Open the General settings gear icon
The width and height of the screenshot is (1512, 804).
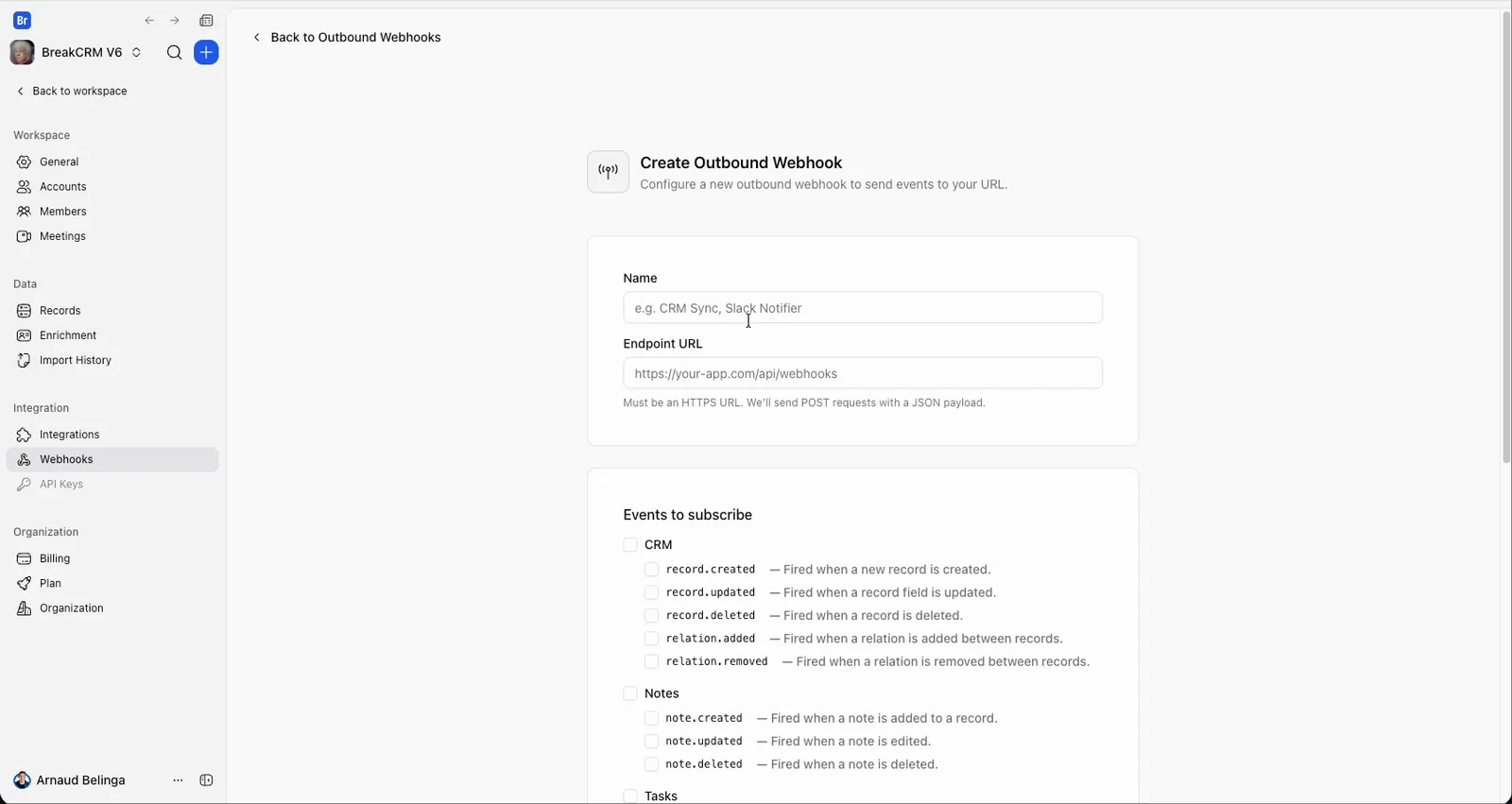(x=24, y=163)
